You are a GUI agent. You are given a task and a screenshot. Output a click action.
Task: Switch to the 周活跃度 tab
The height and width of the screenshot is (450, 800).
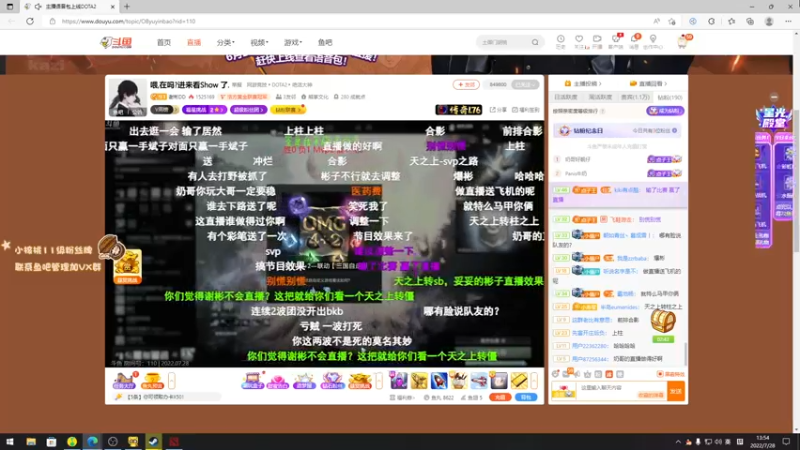pyautogui.click(x=600, y=97)
